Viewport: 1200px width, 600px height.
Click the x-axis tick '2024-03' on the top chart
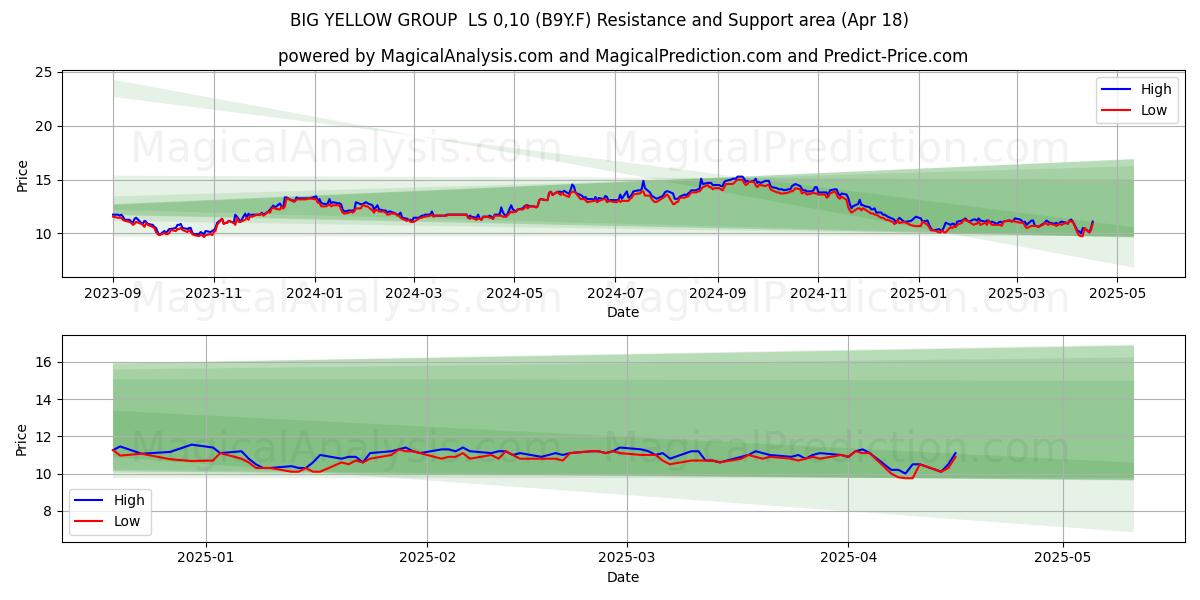(414, 293)
